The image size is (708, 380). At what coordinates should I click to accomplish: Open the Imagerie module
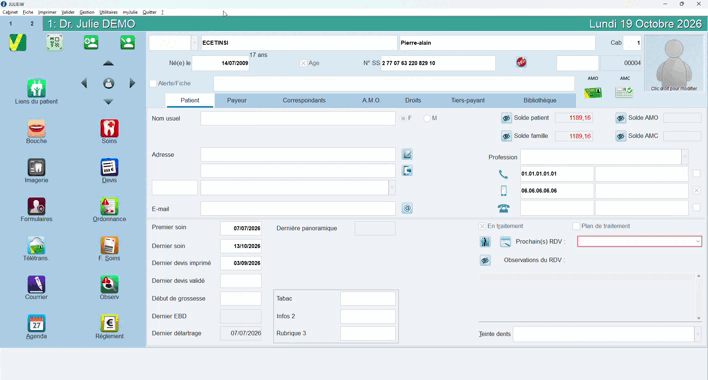tap(36, 167)
